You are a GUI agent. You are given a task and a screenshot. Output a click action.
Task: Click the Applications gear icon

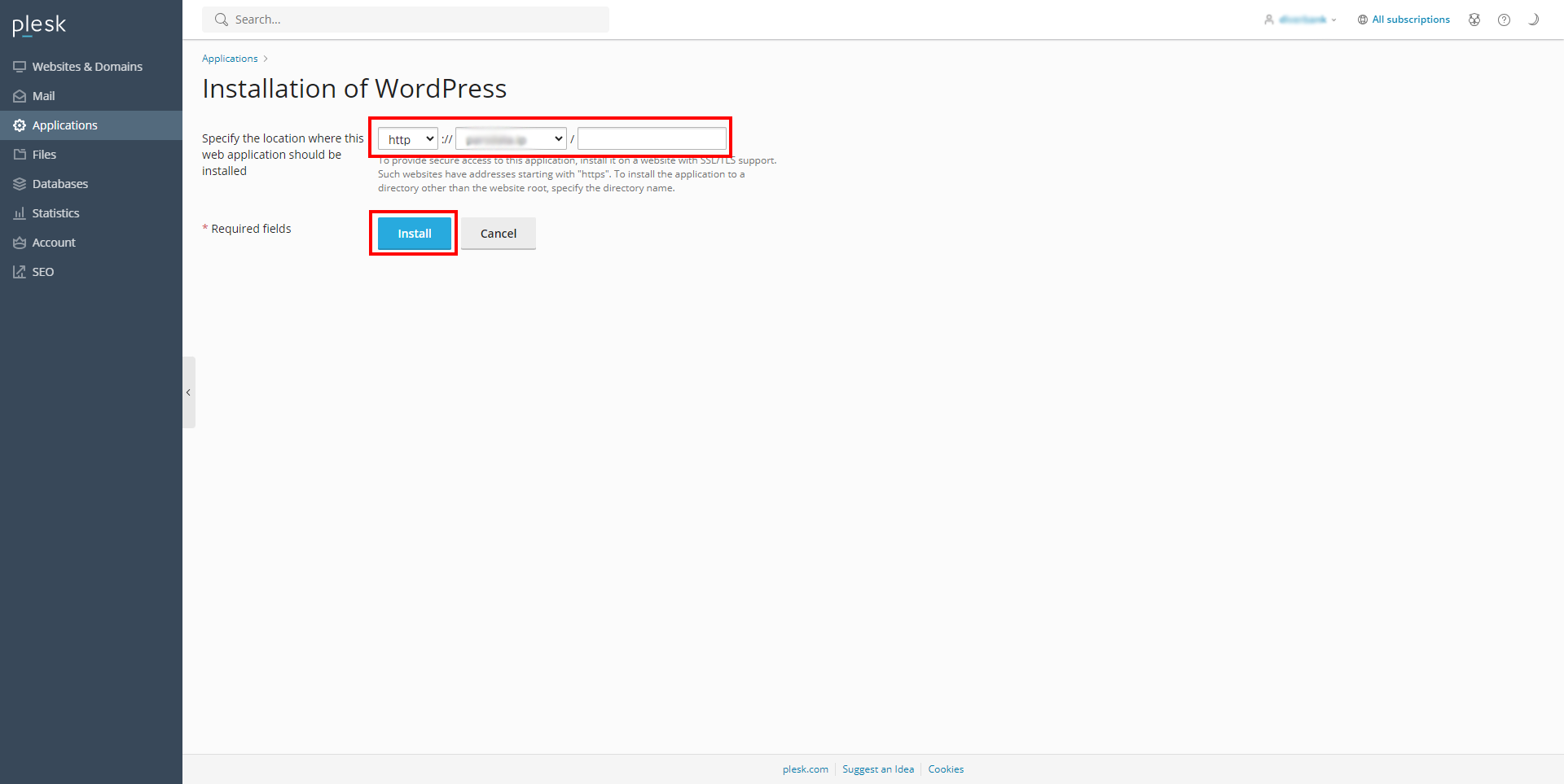(x=20, y=125)
